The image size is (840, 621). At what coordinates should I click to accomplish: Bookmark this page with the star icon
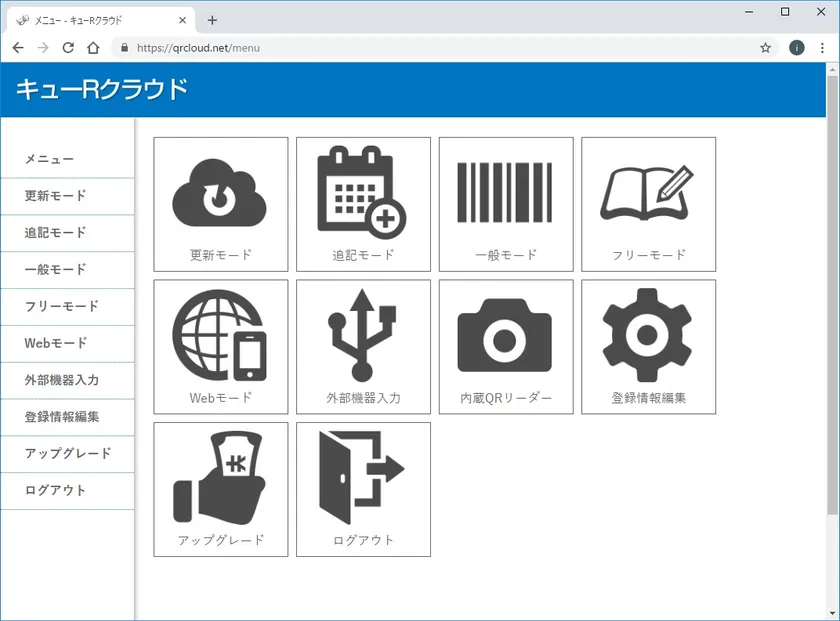click(x=765, y=47)
